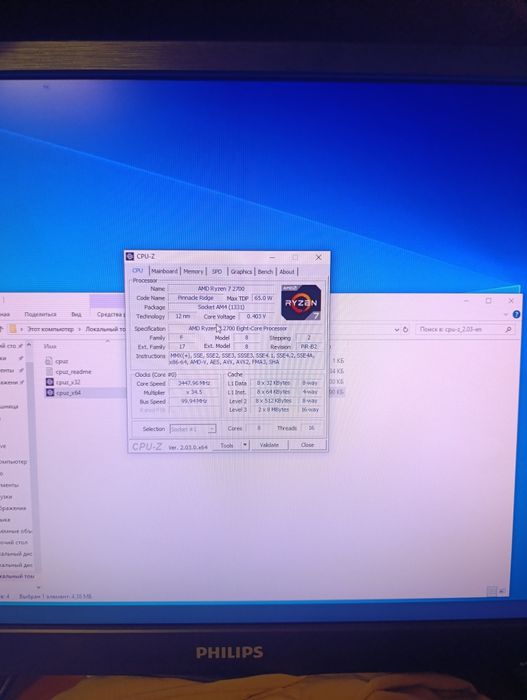
Task: Click the CPU-Z title bar app icon
Action: pyautogui.click(x=130, y=256)
